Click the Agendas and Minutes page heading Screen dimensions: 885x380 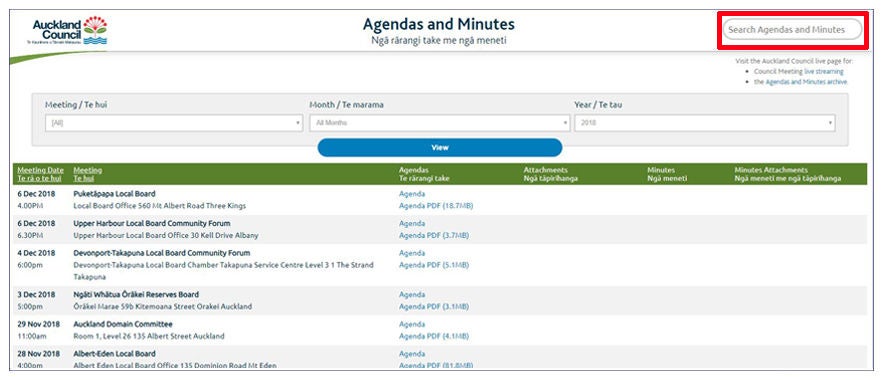point(439,24)
